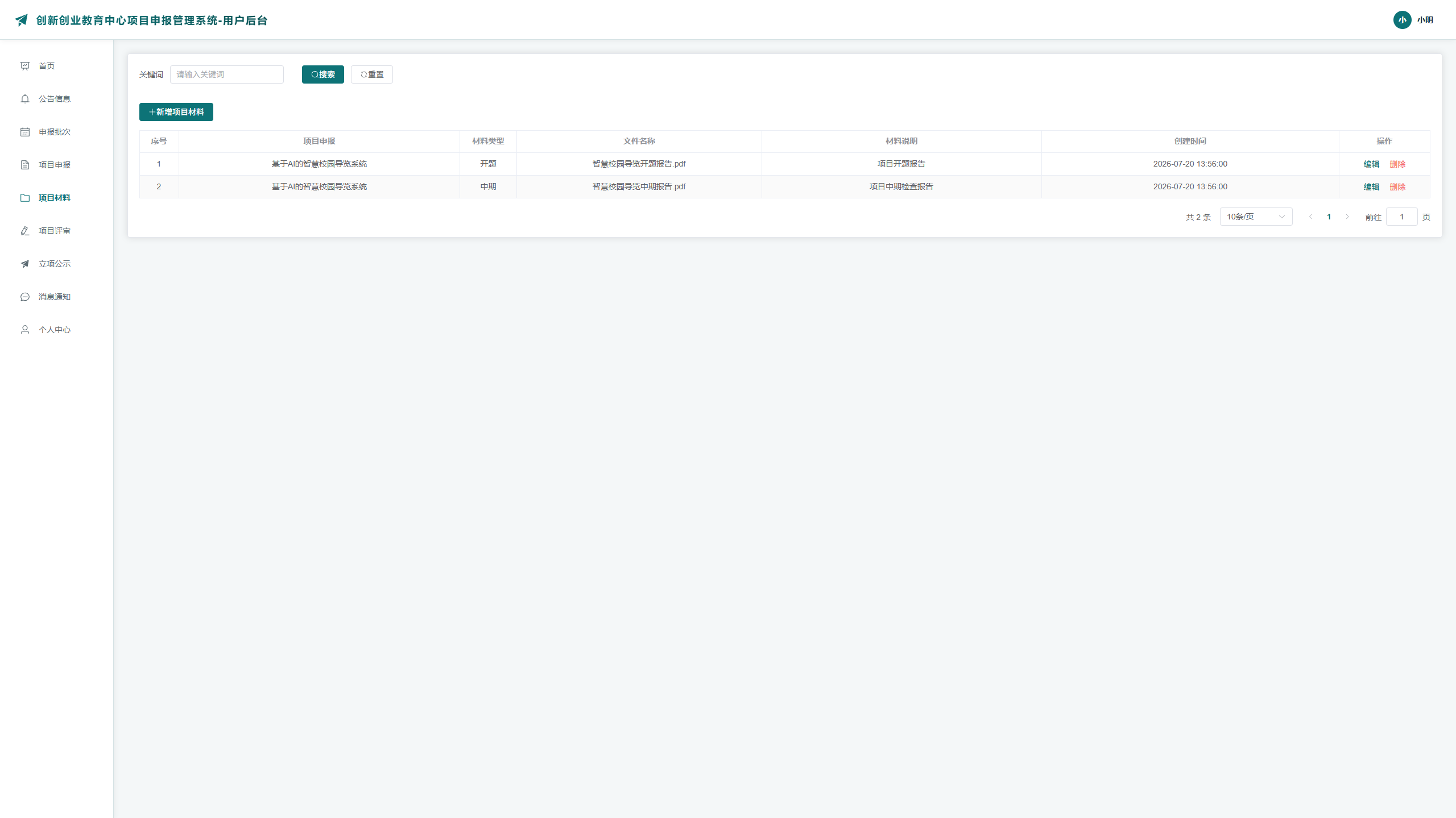Focus the 关键词 keyword input field
The image size is (1456, 818).
[x=226, y=74]
